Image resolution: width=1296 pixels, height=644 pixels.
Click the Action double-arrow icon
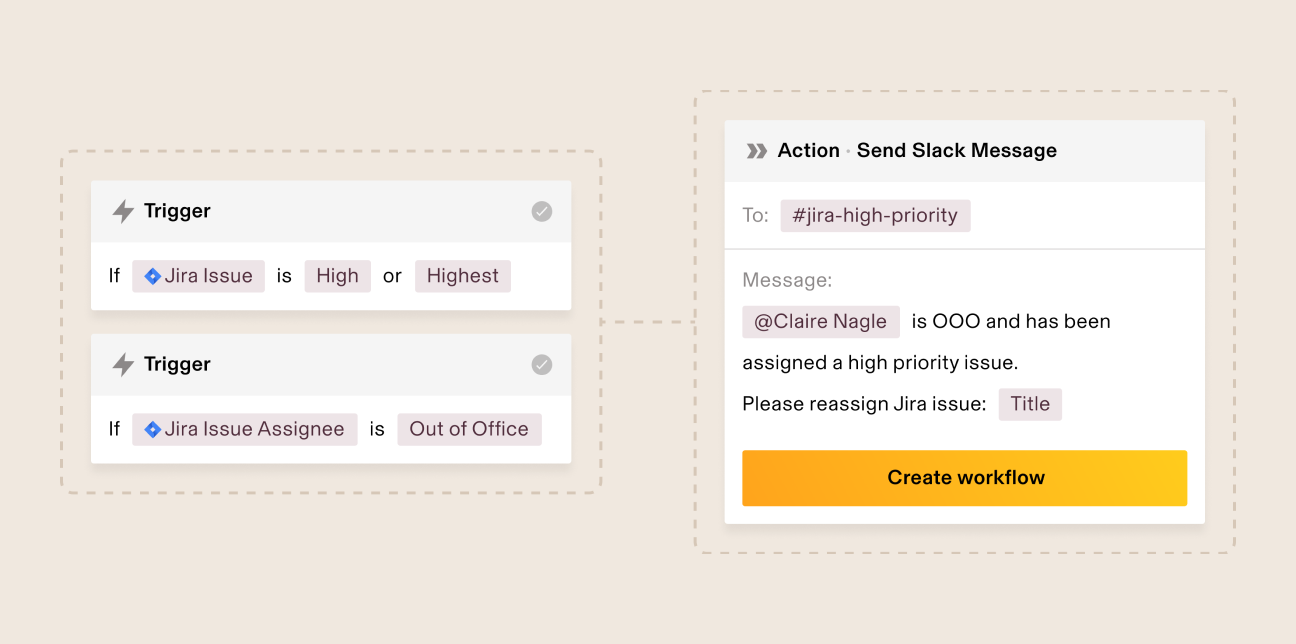tap(757, 151)
